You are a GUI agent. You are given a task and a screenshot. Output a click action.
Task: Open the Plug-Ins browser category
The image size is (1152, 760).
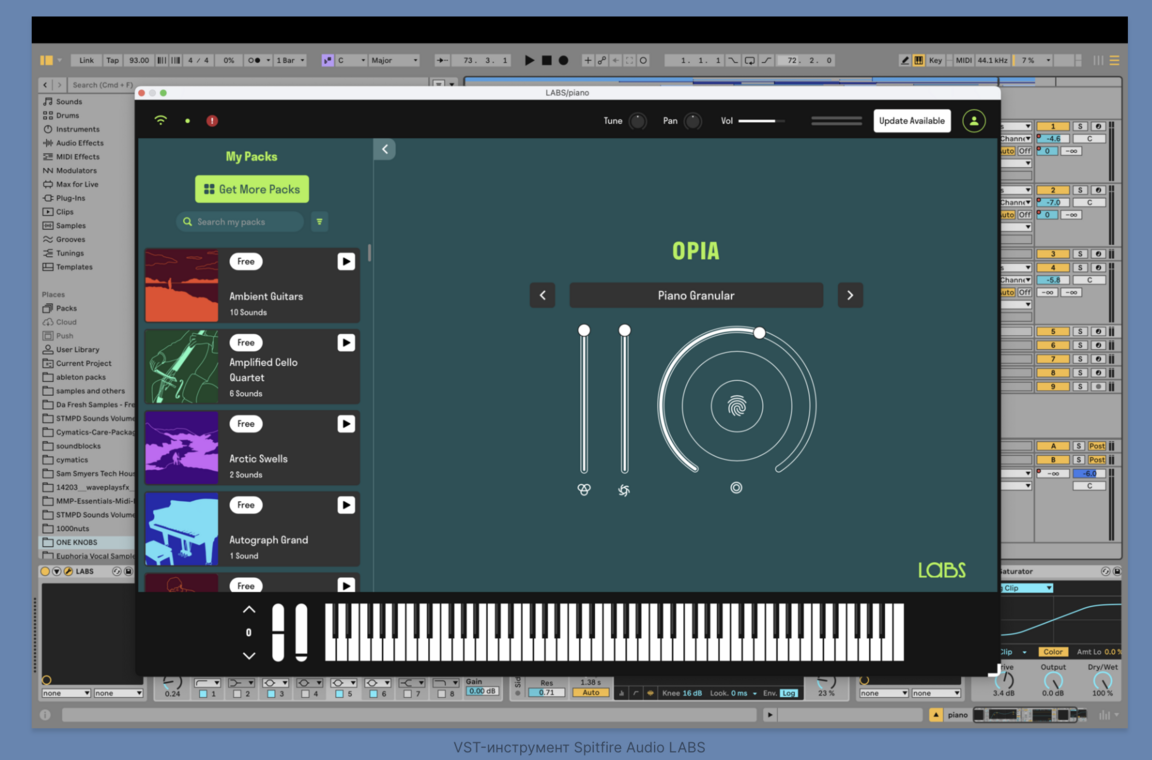coord(71,198)
